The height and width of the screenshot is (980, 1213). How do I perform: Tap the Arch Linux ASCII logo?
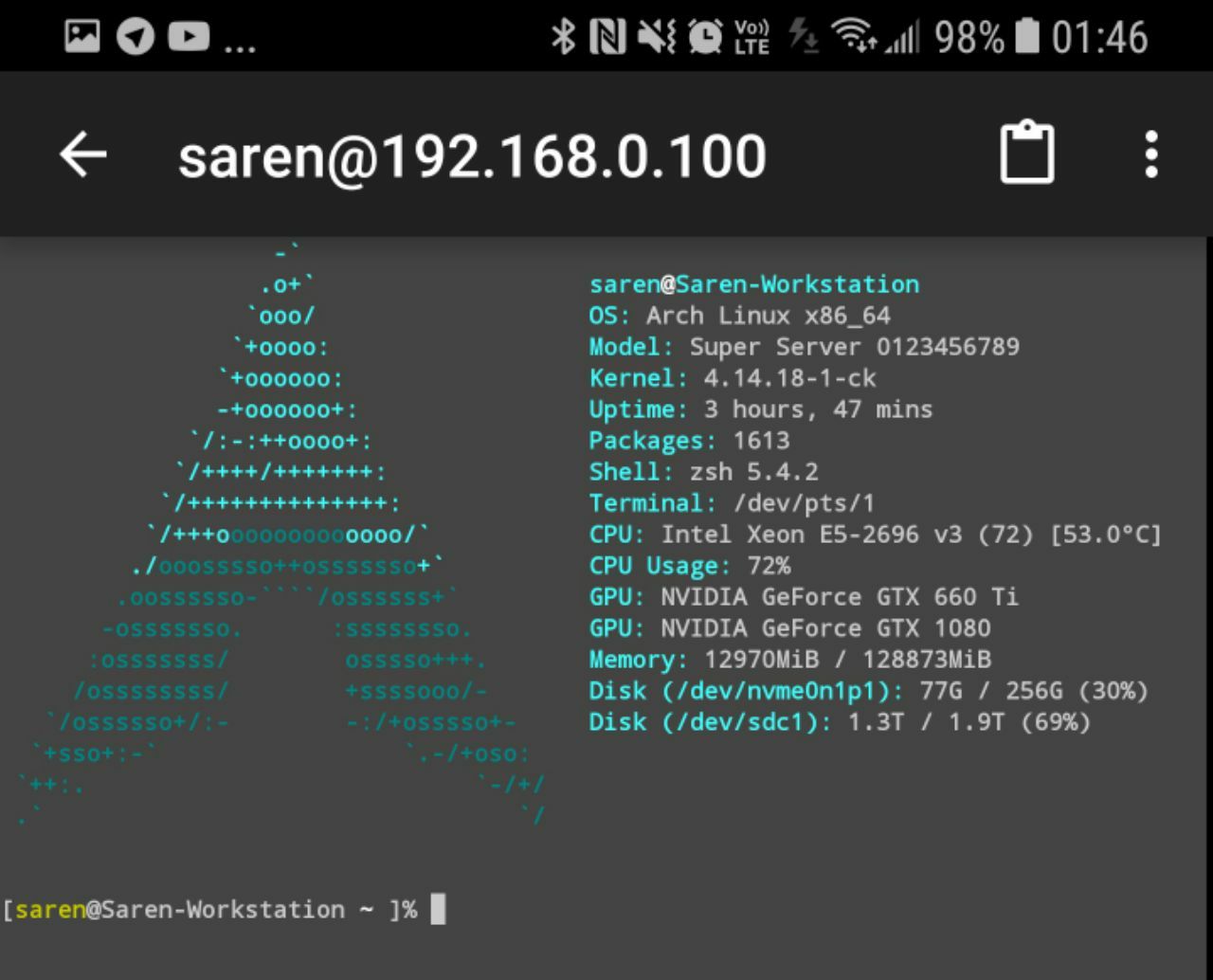[281, 534]
